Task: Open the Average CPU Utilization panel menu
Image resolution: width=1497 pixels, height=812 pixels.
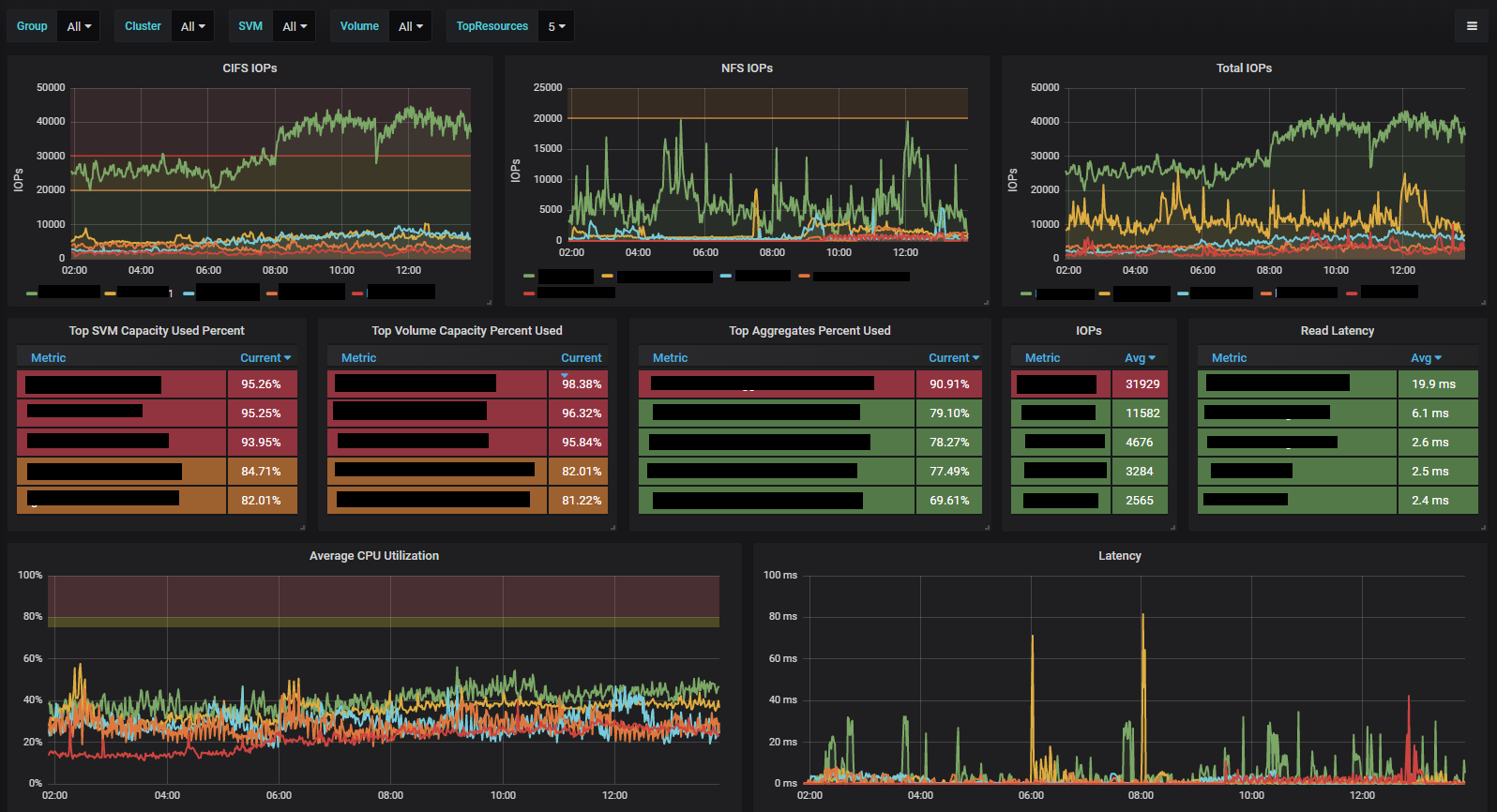Action: (374, 556)
